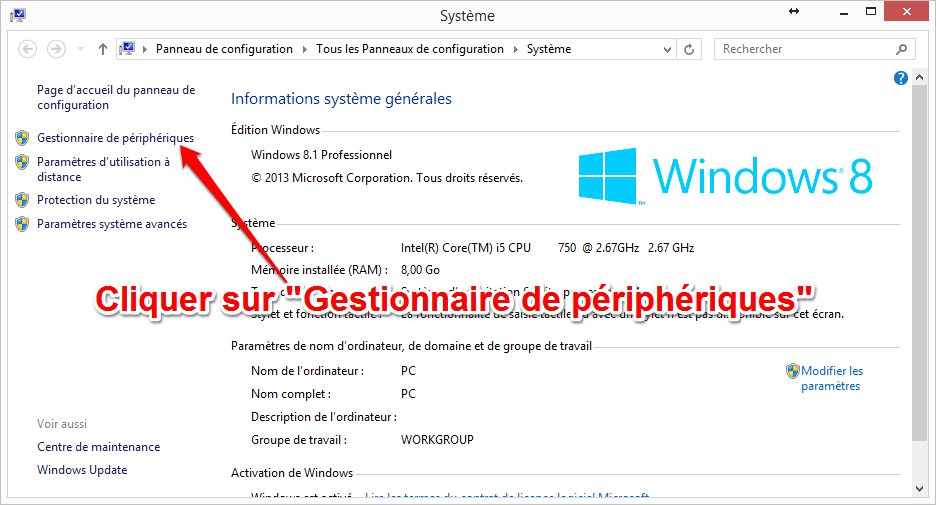The height and width of the screenshot is (505, 936).
Task: Click the system icon in title bar
Action: (18, 15)
